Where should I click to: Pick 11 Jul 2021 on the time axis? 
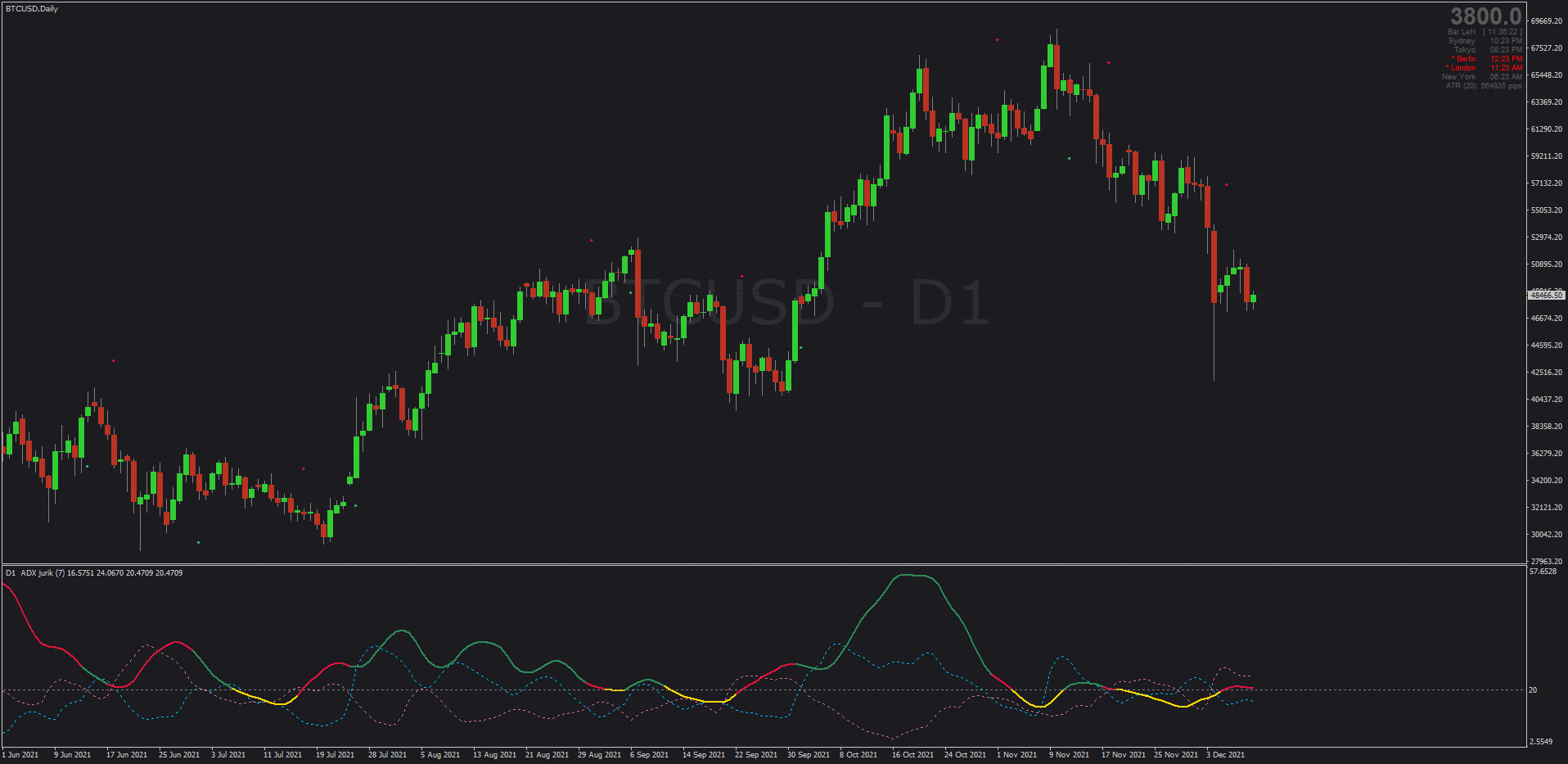point(282,755)
